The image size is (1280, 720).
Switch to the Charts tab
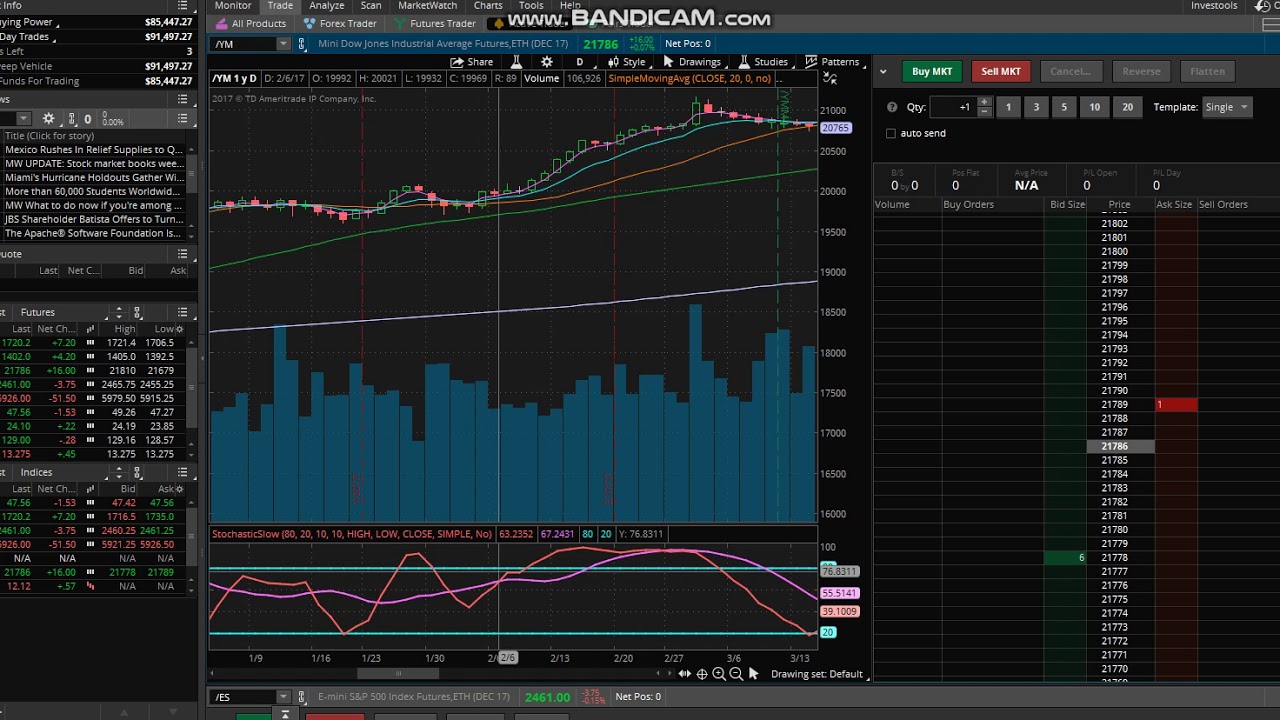488,6
